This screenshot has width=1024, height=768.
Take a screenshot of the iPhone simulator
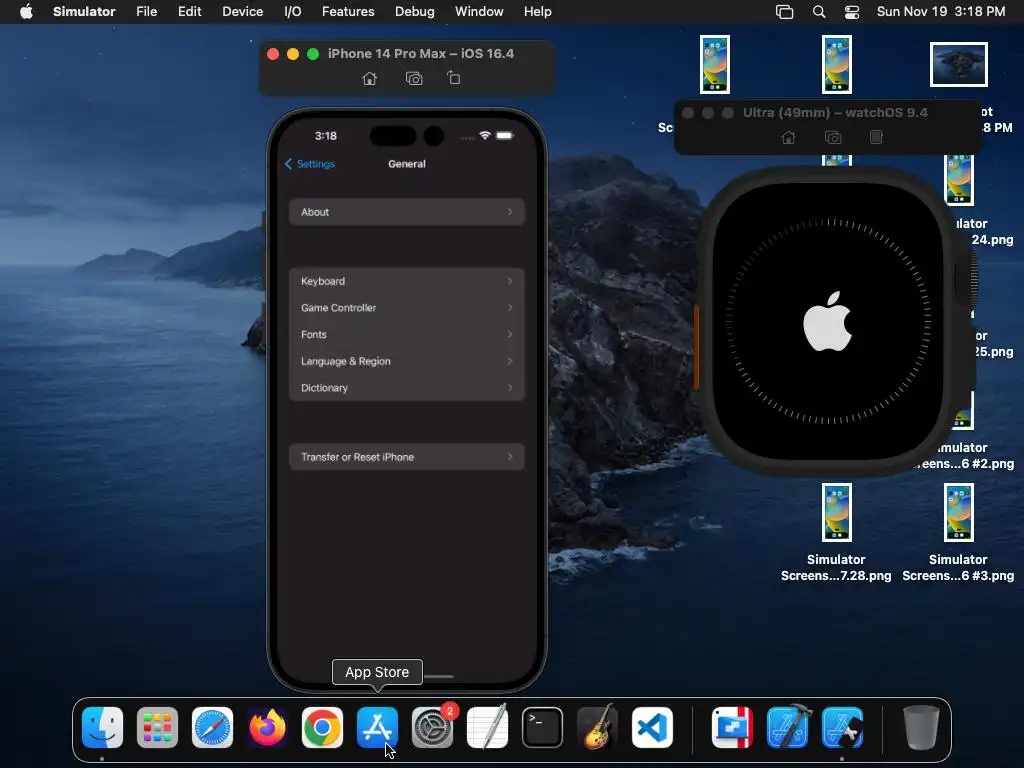click(x=414, y=78)
